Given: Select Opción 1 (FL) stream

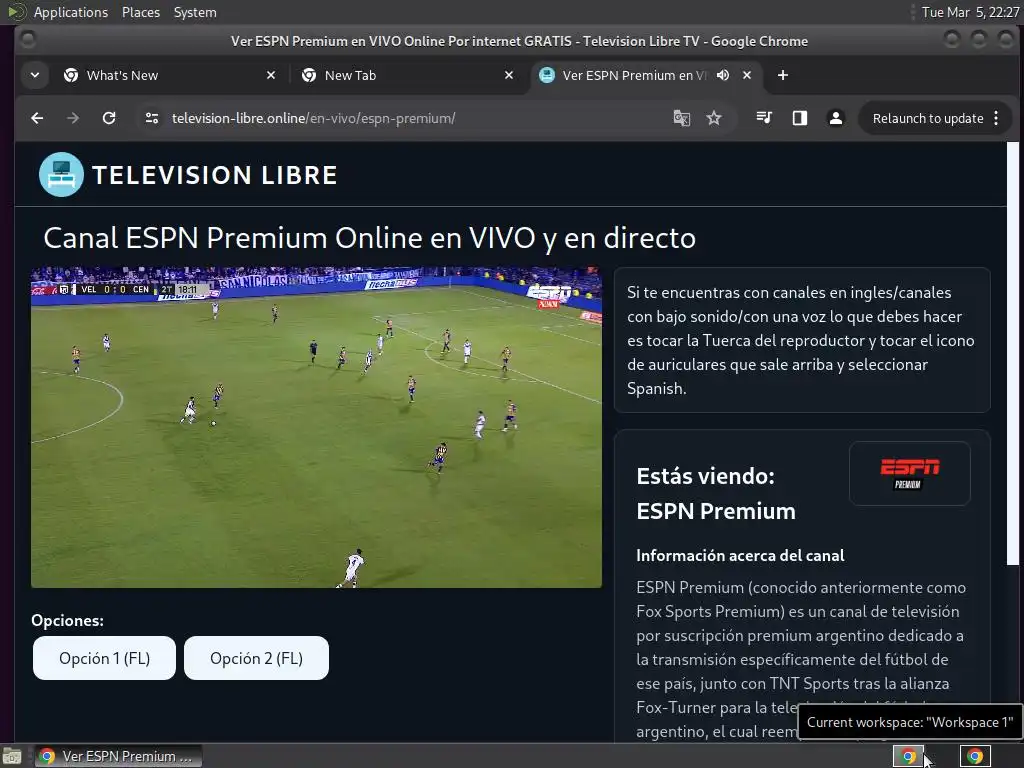Looking at the screenshot, I should pos(104,658).
